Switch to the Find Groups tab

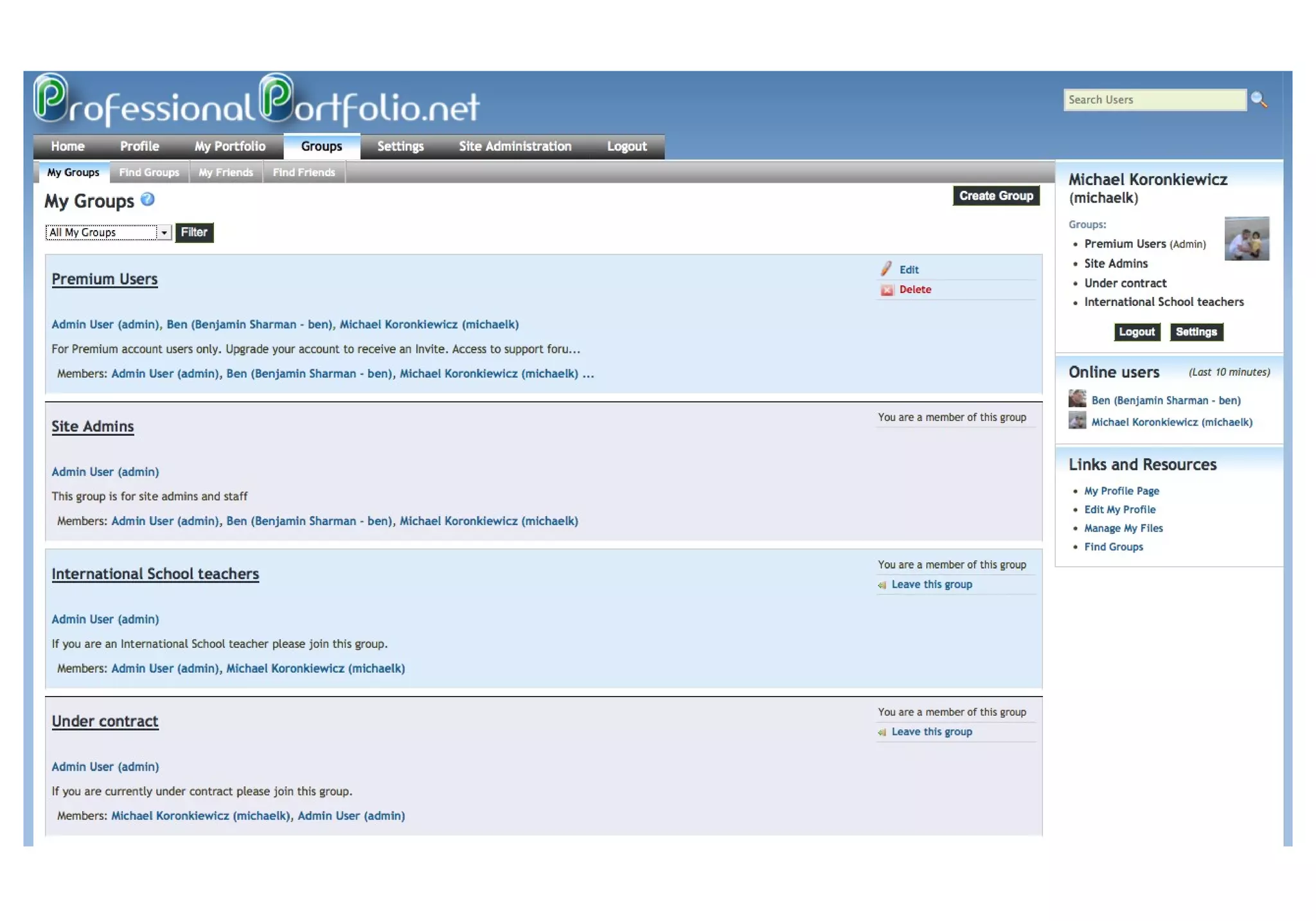(x=149, y=172)
